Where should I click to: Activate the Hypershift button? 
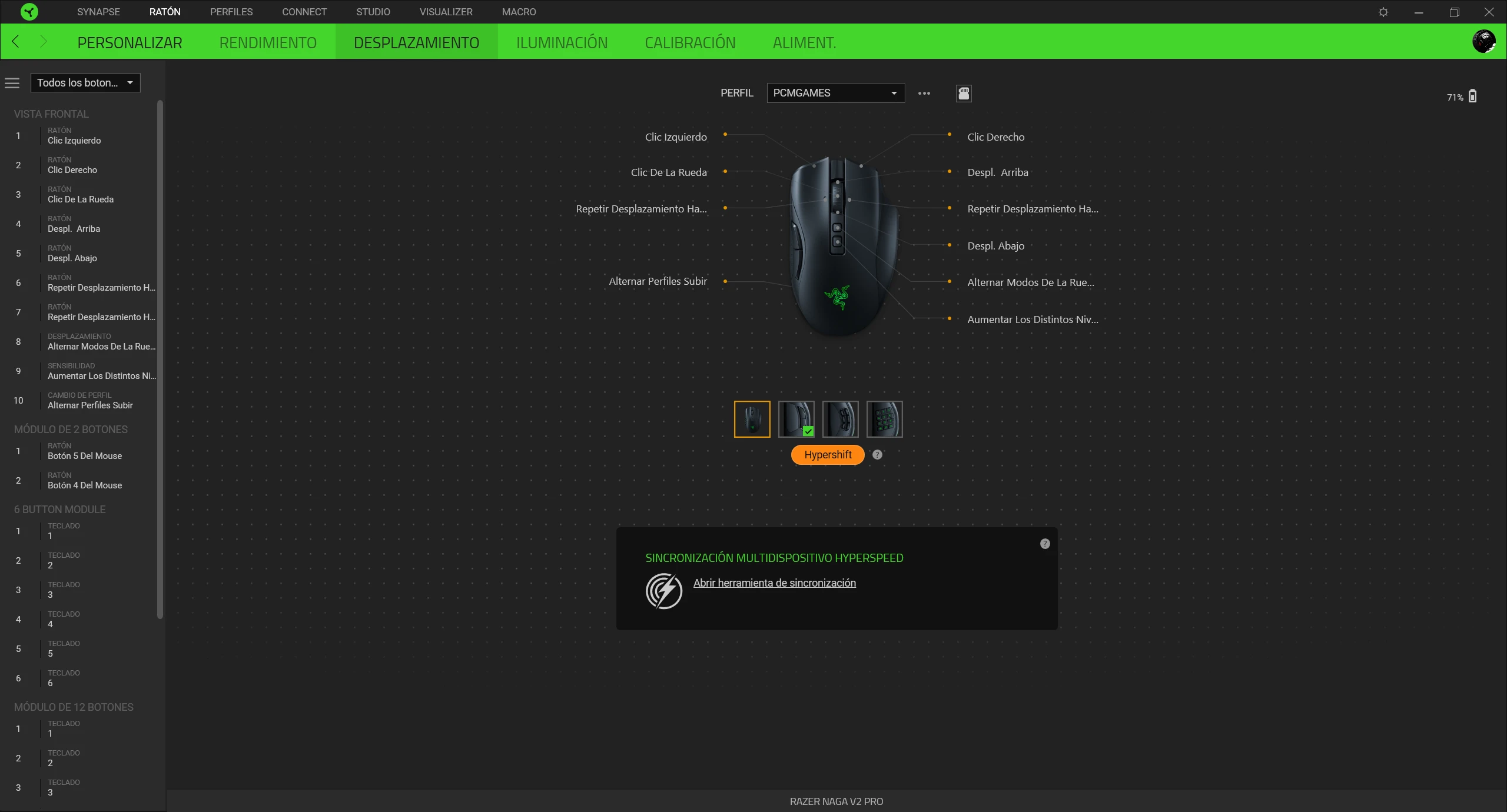[828, 455]
